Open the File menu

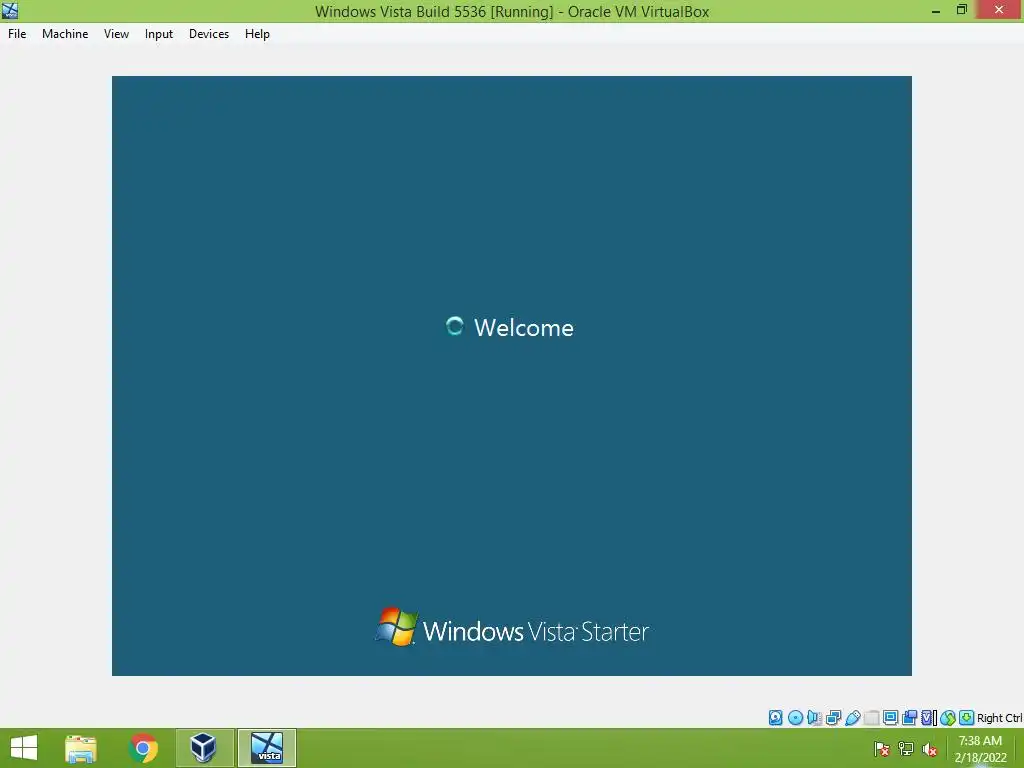tap(17, 34)
